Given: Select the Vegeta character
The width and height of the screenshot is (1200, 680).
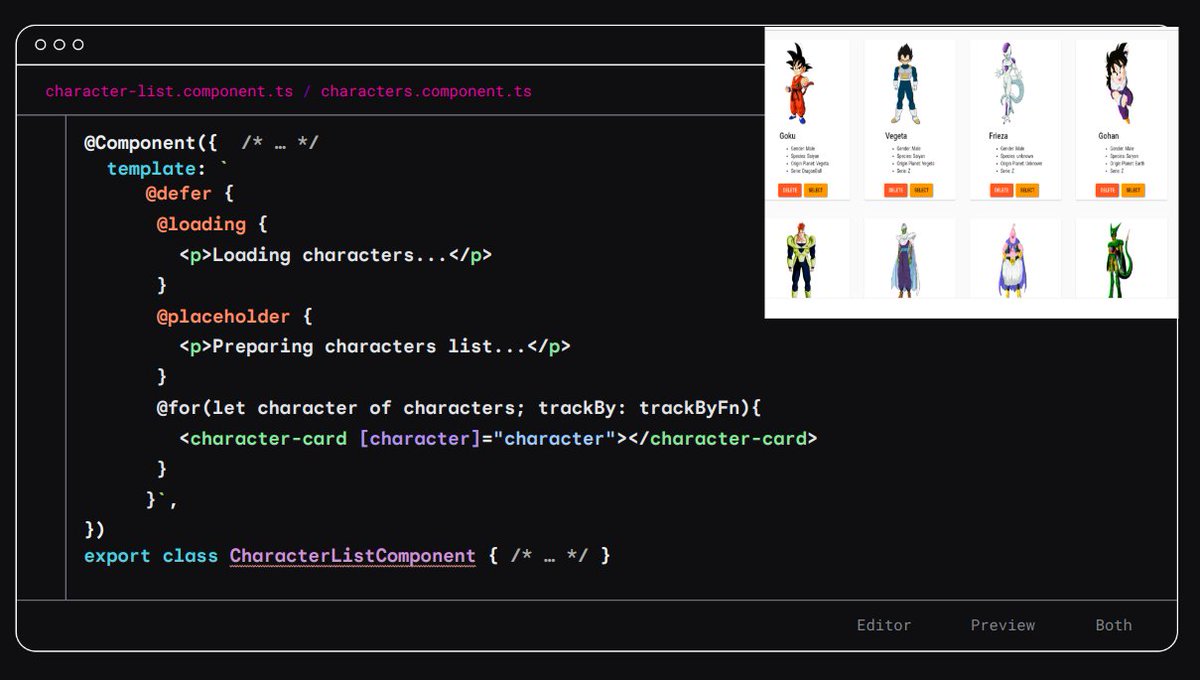Looking at the screenshot, I should point(921,190).
